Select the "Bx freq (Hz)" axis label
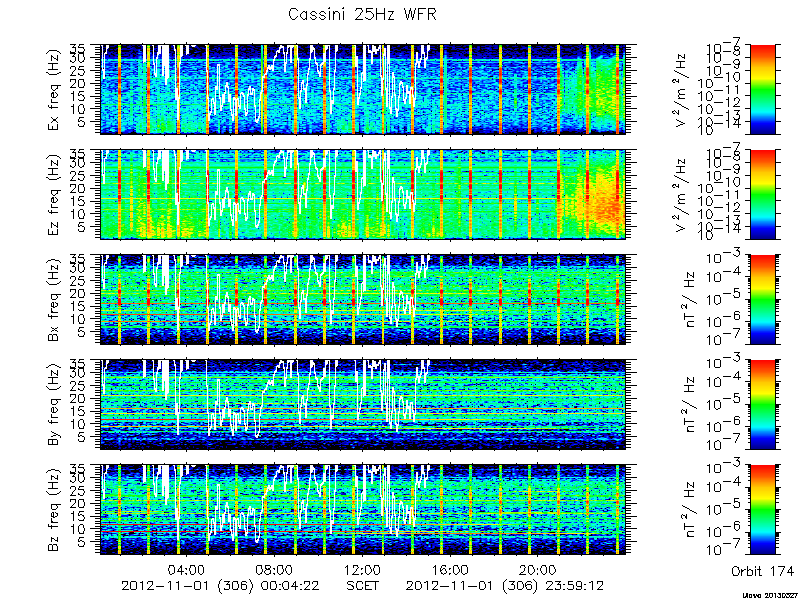 pyautogui.click(x=54, y=300)
